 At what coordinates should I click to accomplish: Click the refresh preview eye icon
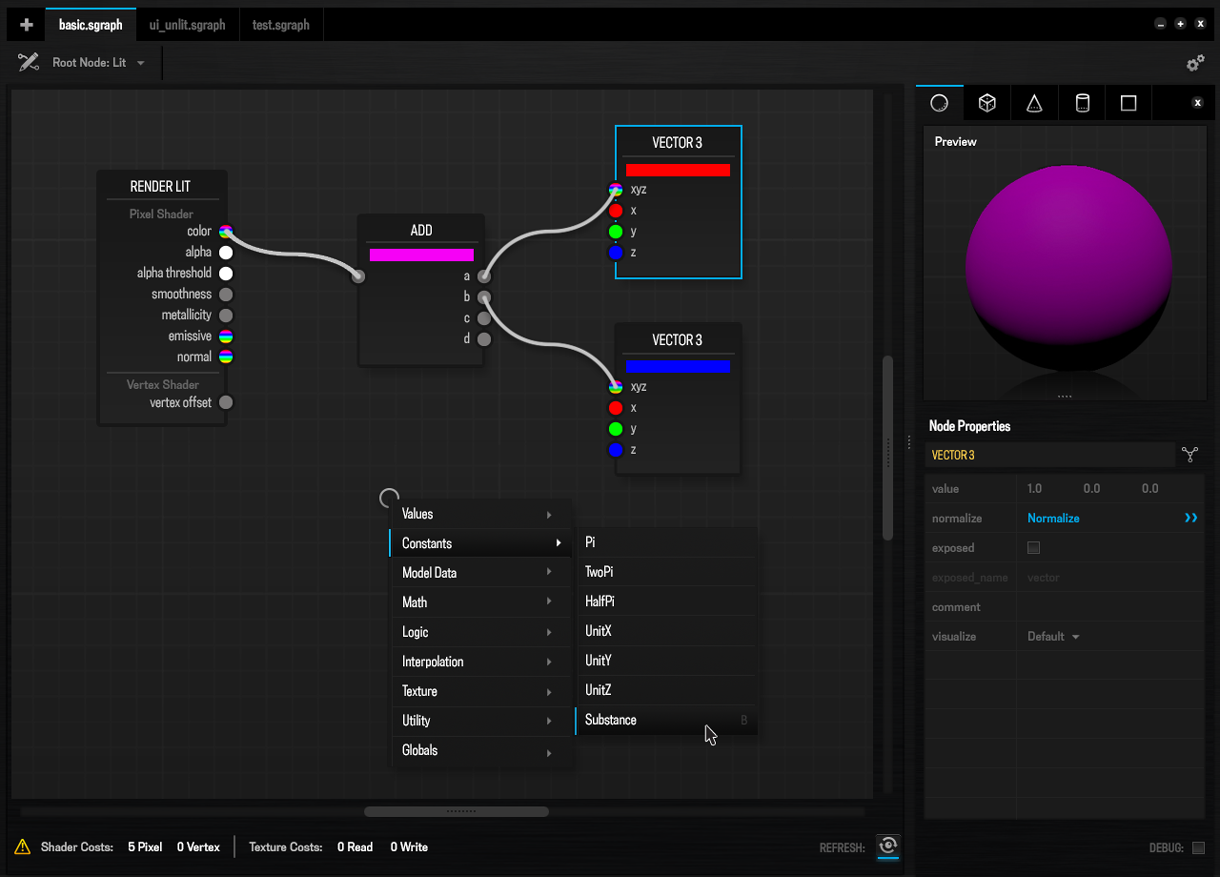pyautogui.click(x=887, y=846)
